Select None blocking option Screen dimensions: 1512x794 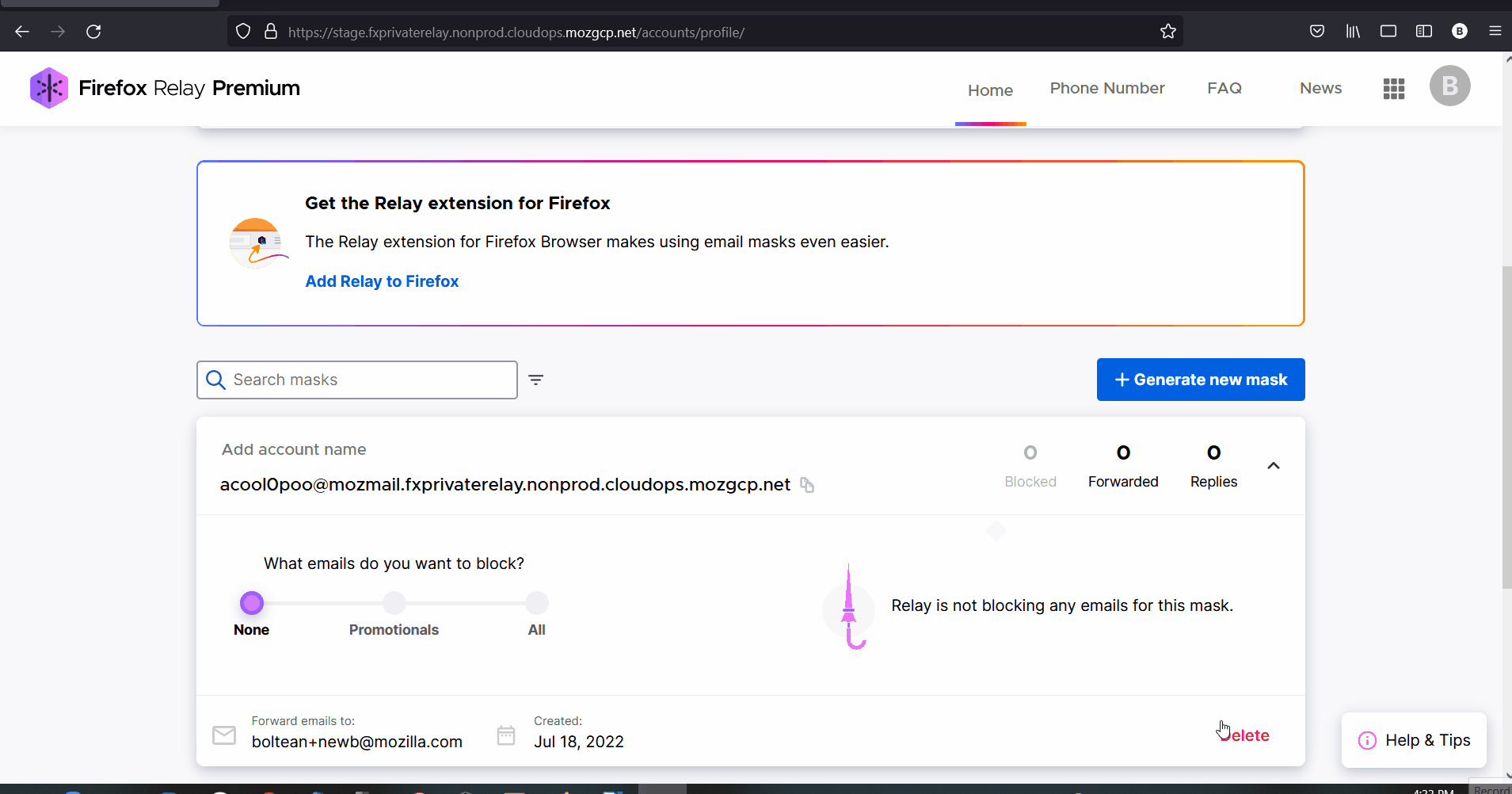(x=250, y=602)
